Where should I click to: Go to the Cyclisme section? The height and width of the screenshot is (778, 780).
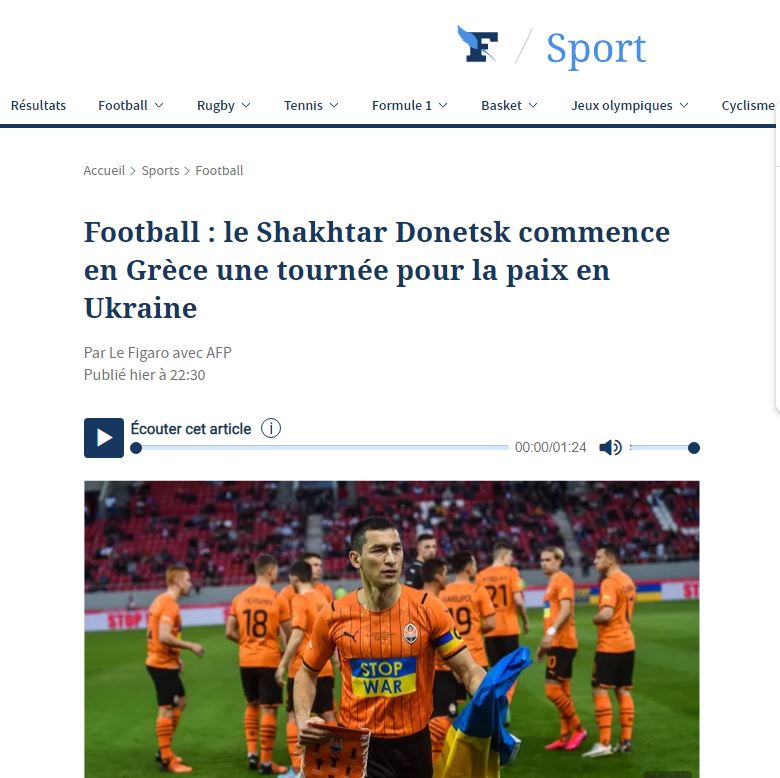point(748,105)
